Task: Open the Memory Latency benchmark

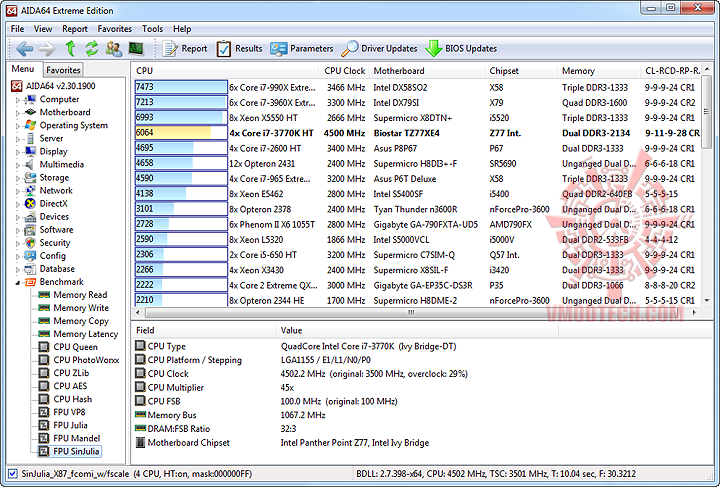Action: 85,334
